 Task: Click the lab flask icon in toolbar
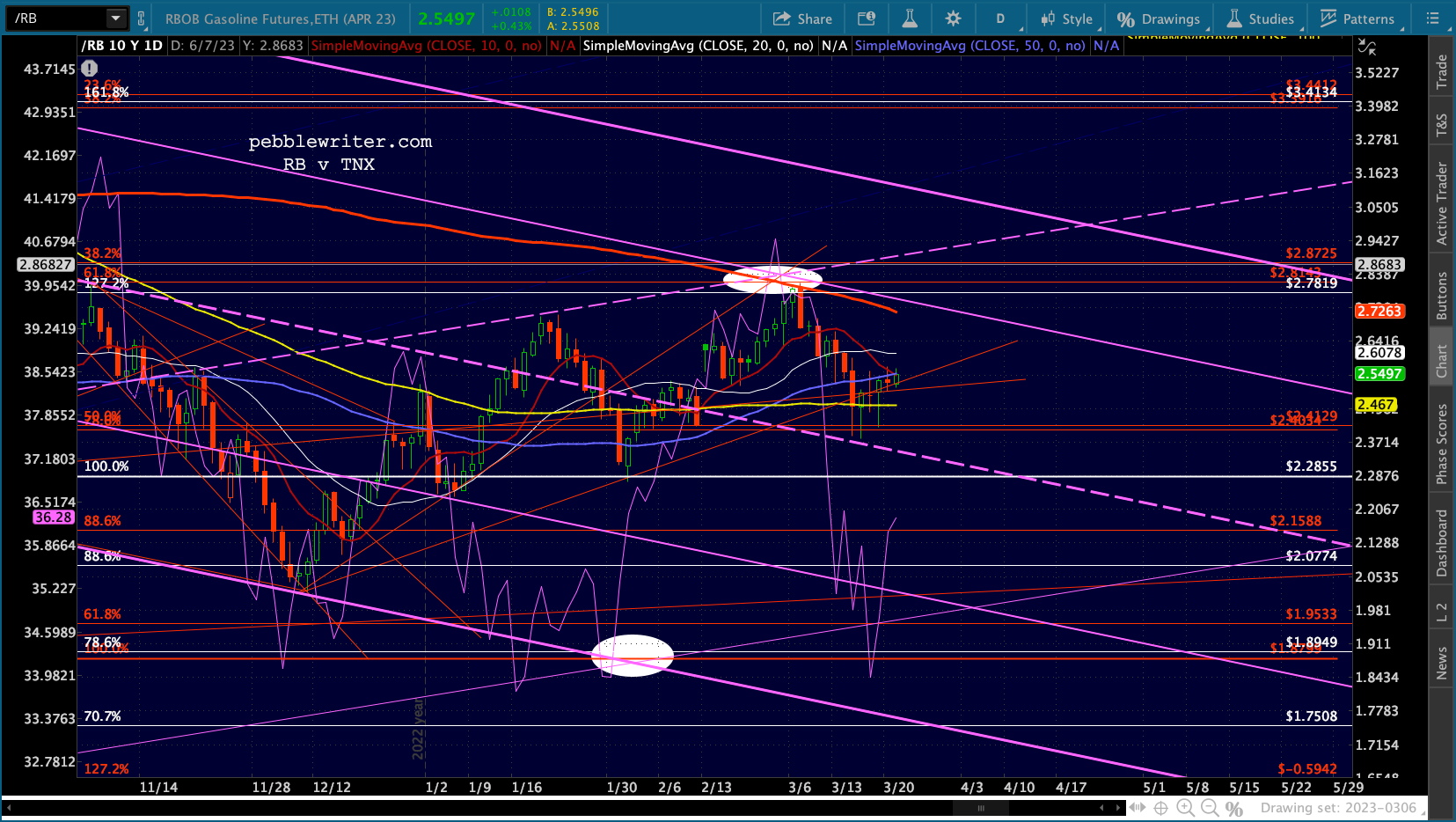910,18
